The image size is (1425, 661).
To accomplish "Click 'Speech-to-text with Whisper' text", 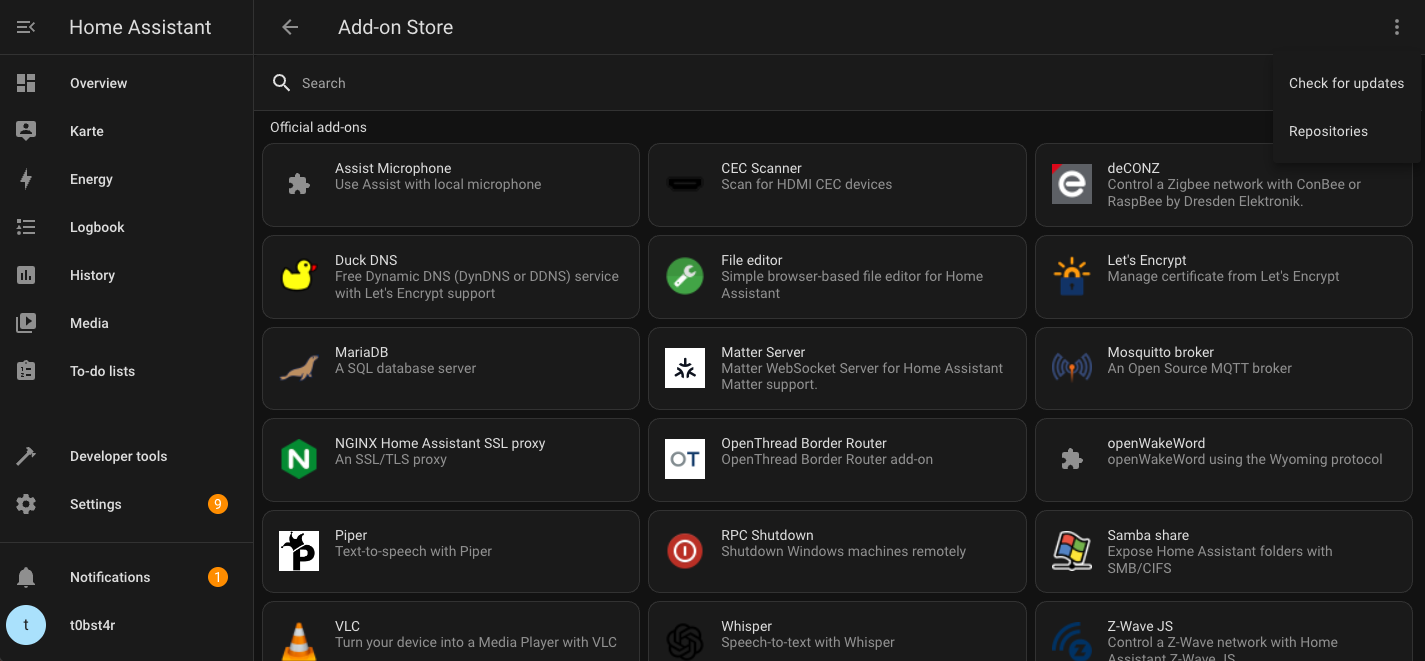I will pyautogui.click(x=808, y=642).
